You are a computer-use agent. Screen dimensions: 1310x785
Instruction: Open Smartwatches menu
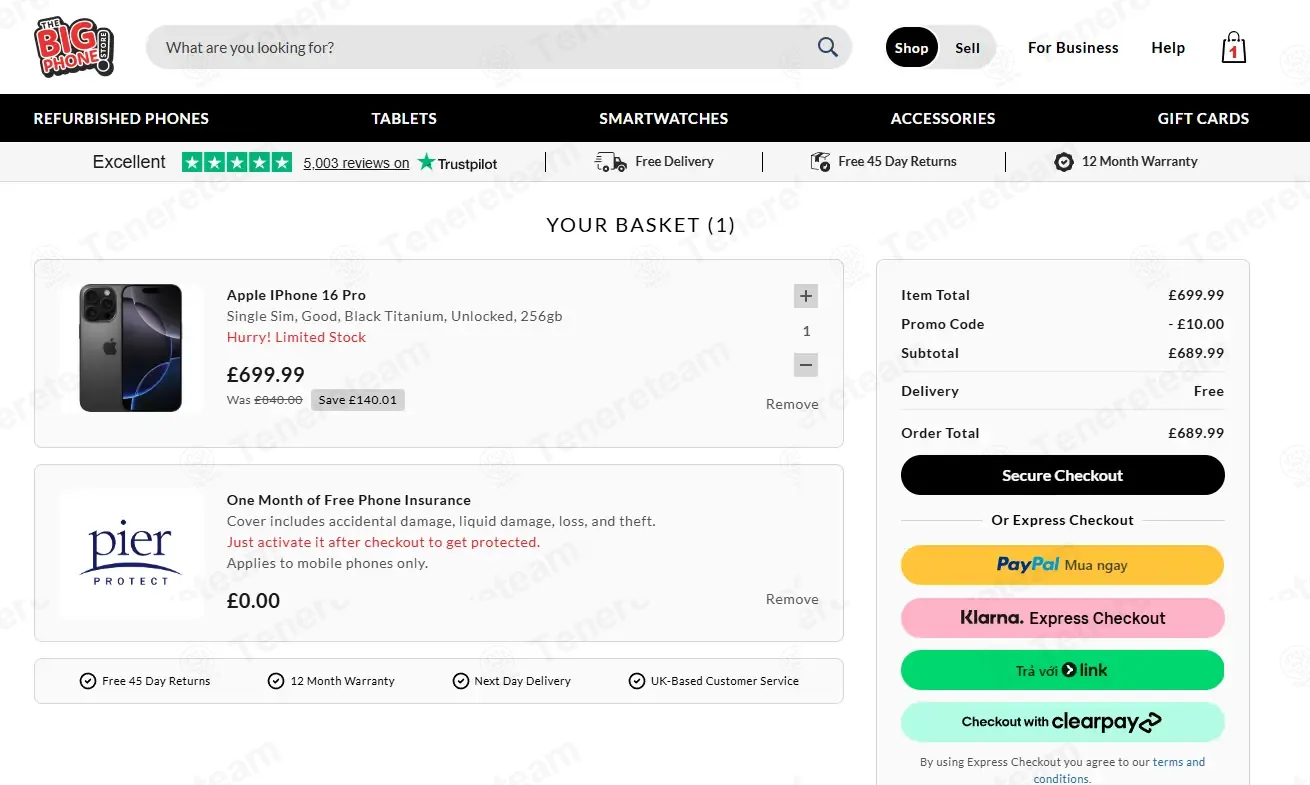coord(664,118)
